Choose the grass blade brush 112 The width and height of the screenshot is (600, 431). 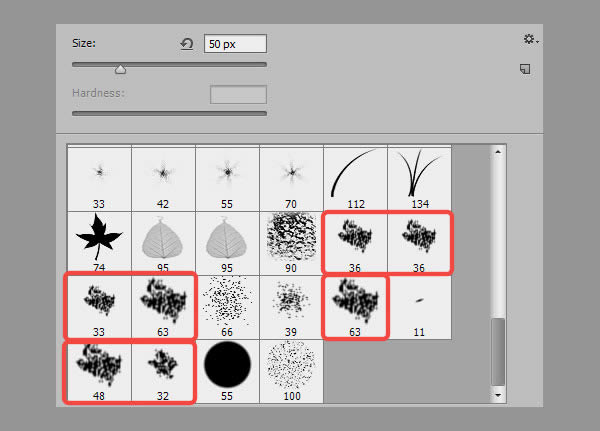point(355,174)
